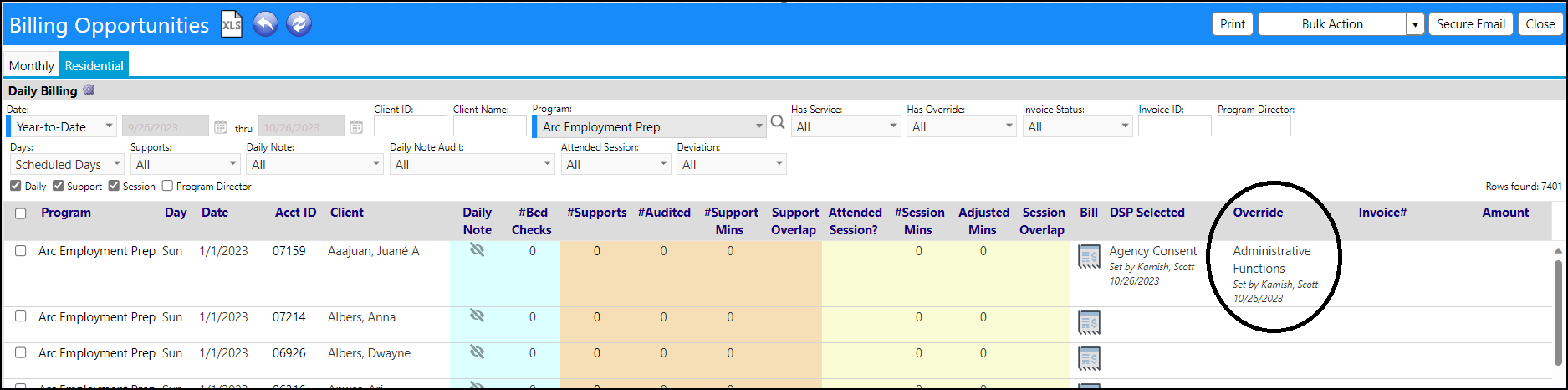This screenshot has width=1568, height=390.
Task: Open the Supports dropdown
Action: pyautogui.click(x=185, y=164)
